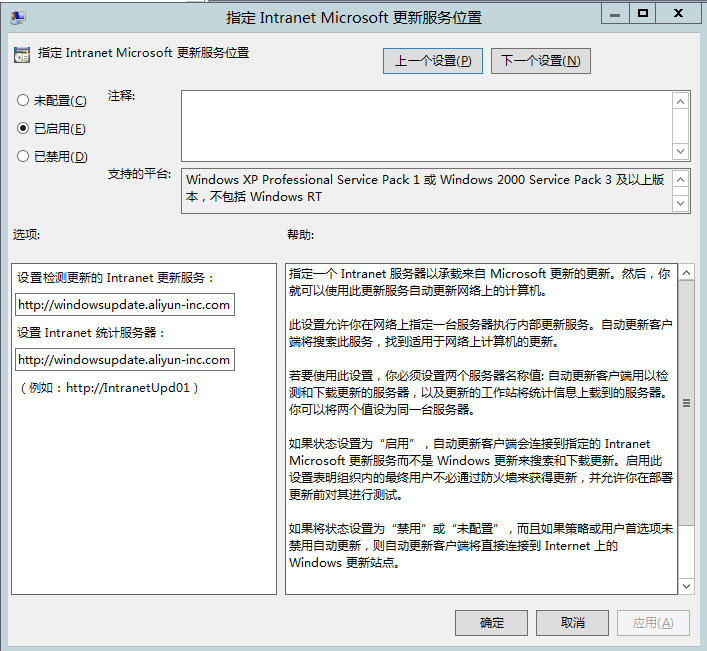
Task: Click the 确定 button
Action: (x=491, y=623)
